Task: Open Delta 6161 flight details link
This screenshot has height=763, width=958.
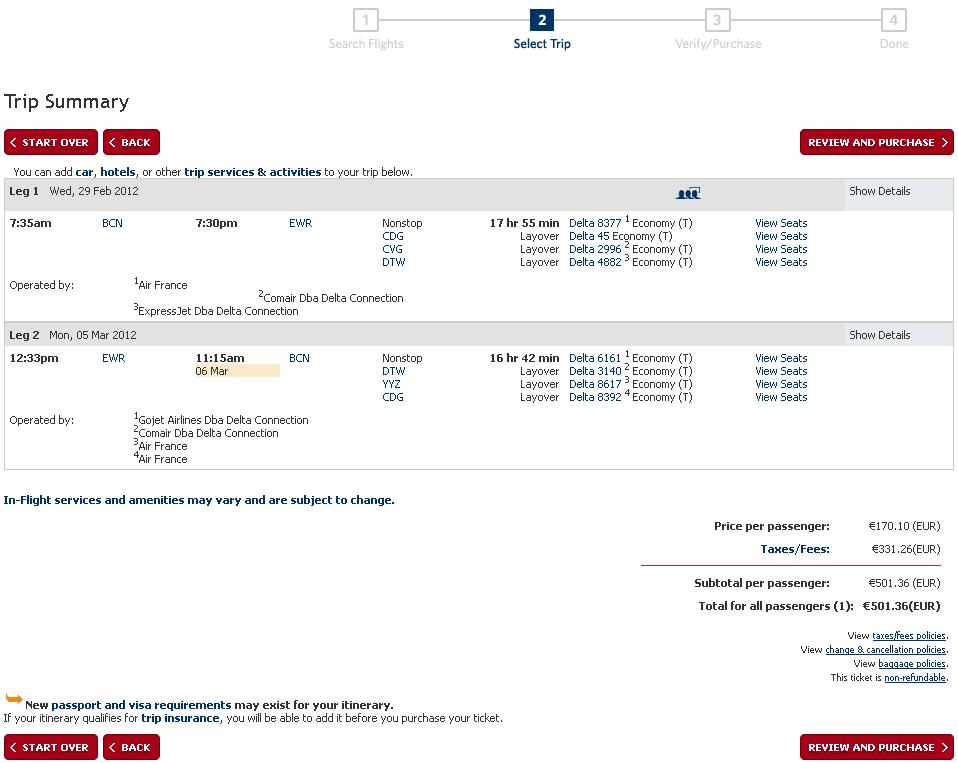Action: pyautogui.click(x=595, y=358)
